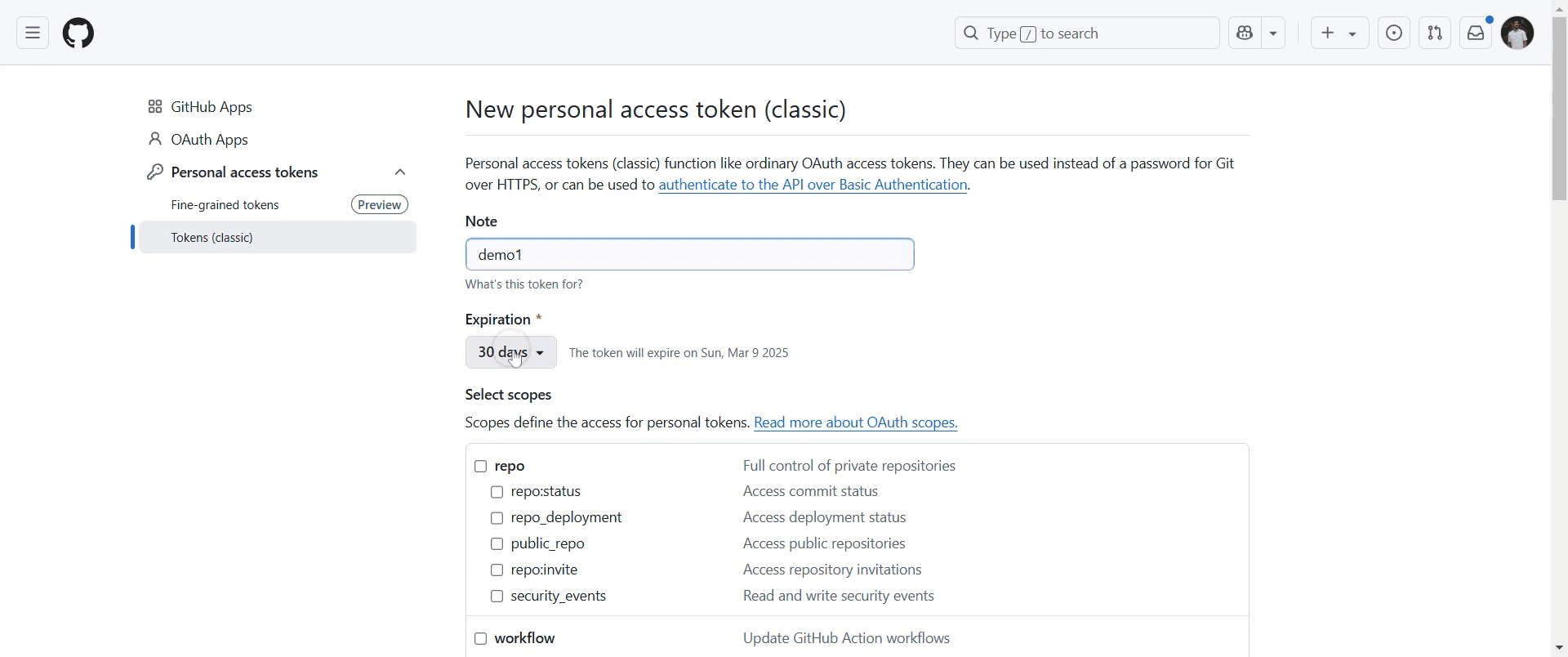This screenshot has height=657, width=1568.
Task: Open GitHub Apps in sidebar
Action: click(212, 107)
